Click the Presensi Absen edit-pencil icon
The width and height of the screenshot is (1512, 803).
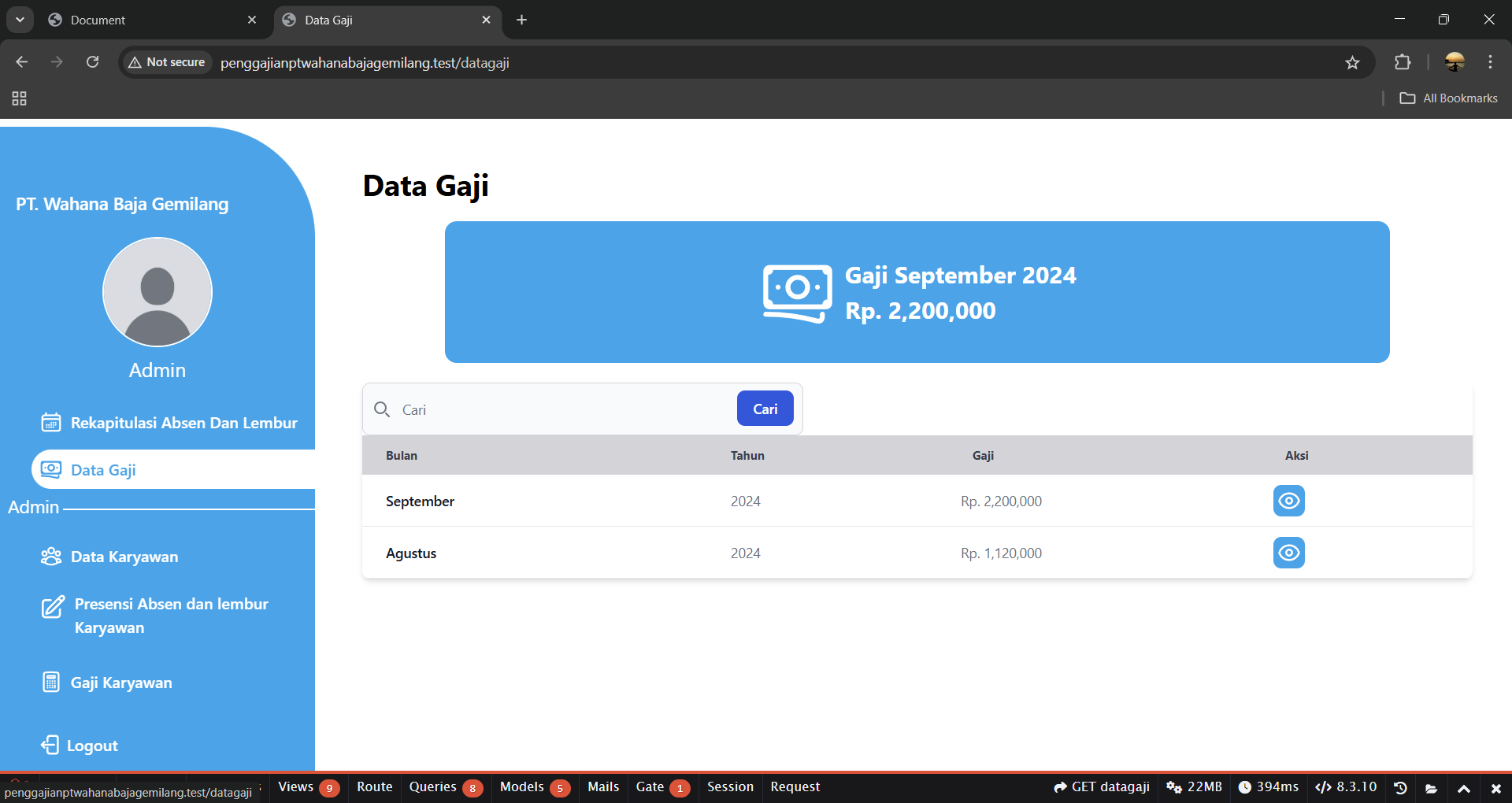click(53, 607)
